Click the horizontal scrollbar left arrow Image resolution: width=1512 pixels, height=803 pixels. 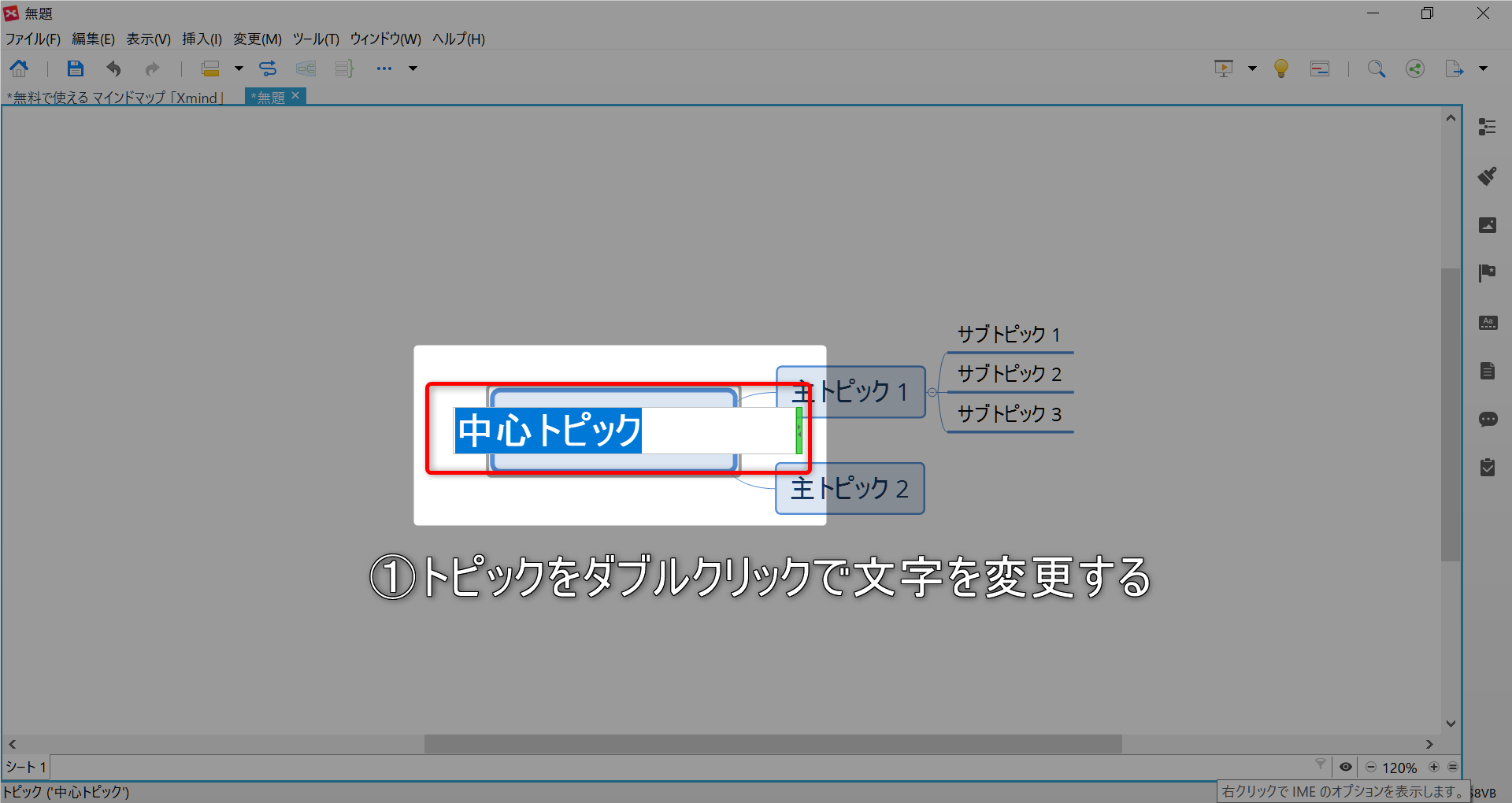(12, 744)
